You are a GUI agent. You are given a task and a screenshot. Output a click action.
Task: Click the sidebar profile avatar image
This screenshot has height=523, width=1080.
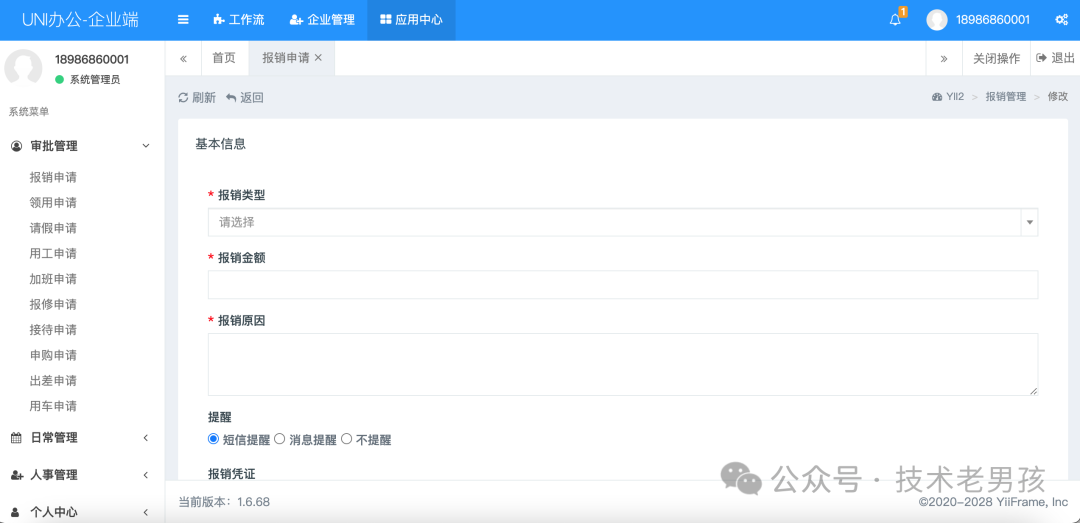click(23, 68)
